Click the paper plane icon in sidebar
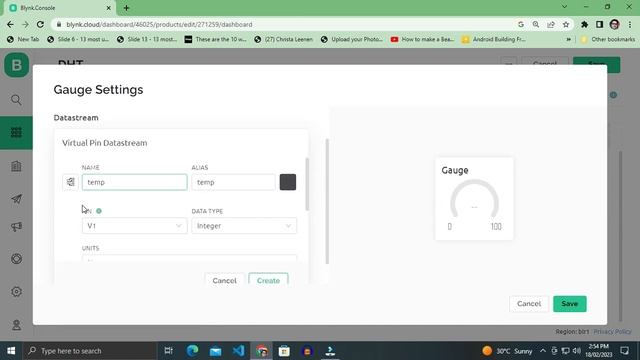Image resolution: width=640 pixels, height=360 pixels. pos(16,199)
